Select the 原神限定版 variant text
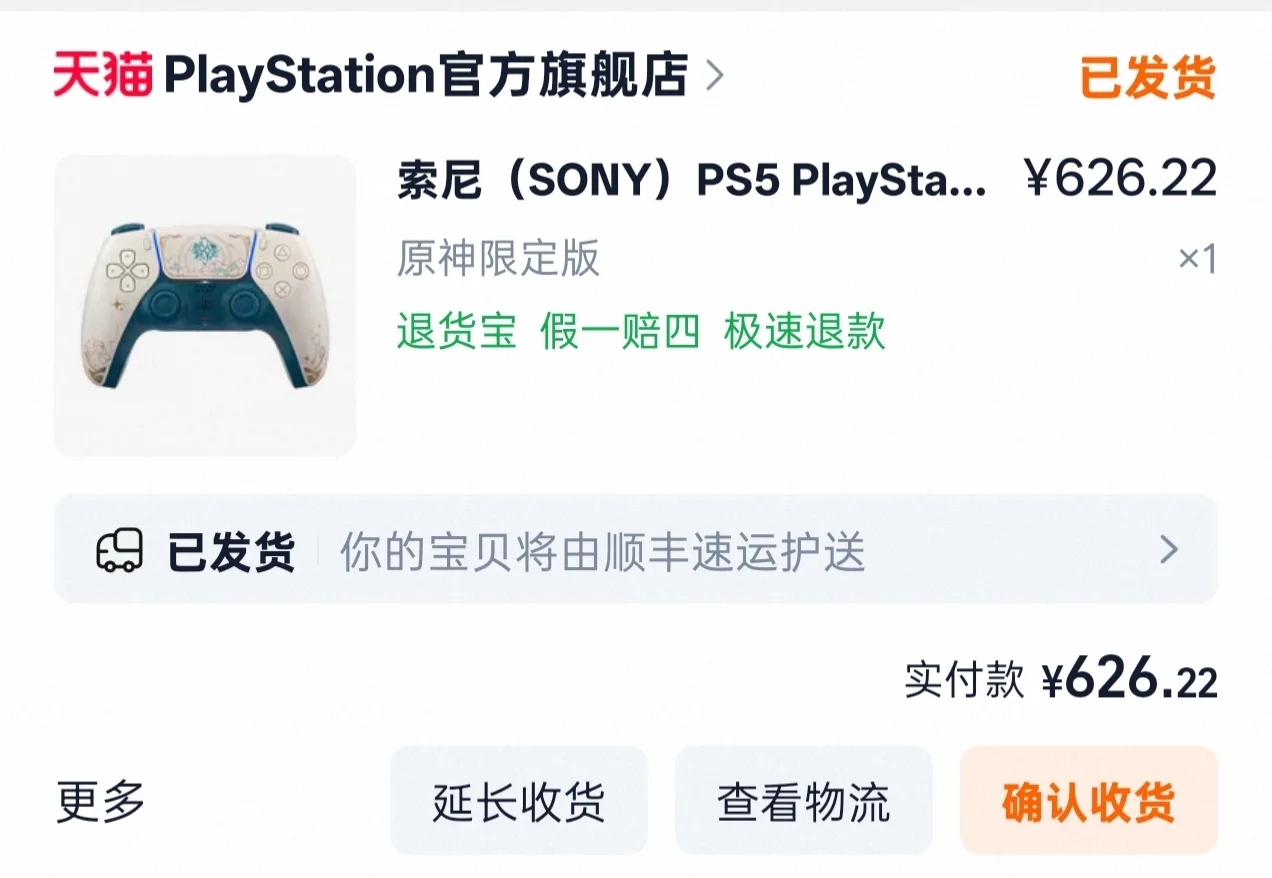 pos(498,259)
